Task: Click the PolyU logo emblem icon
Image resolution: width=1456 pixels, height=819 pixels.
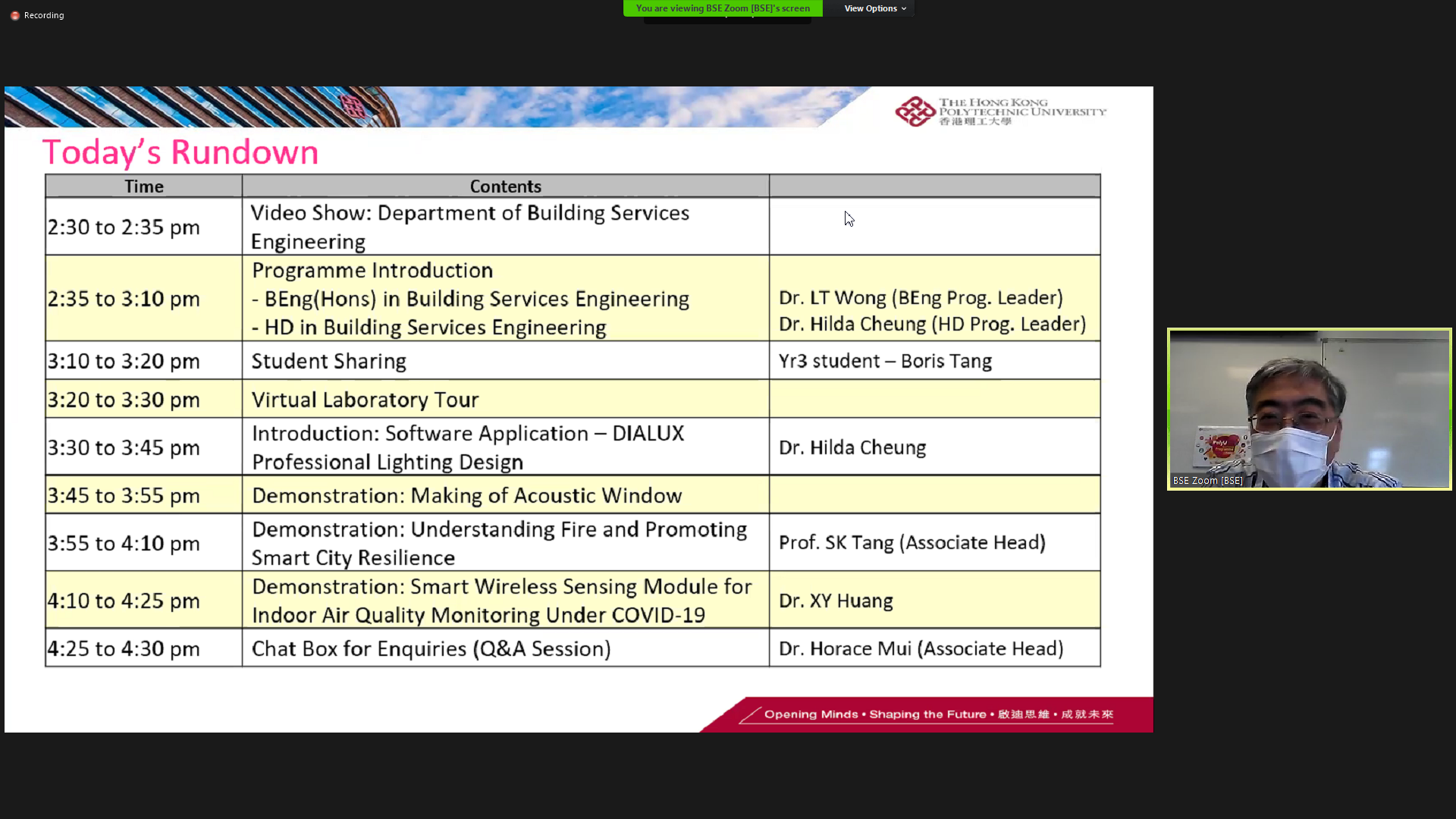Action: pos(915,111)
